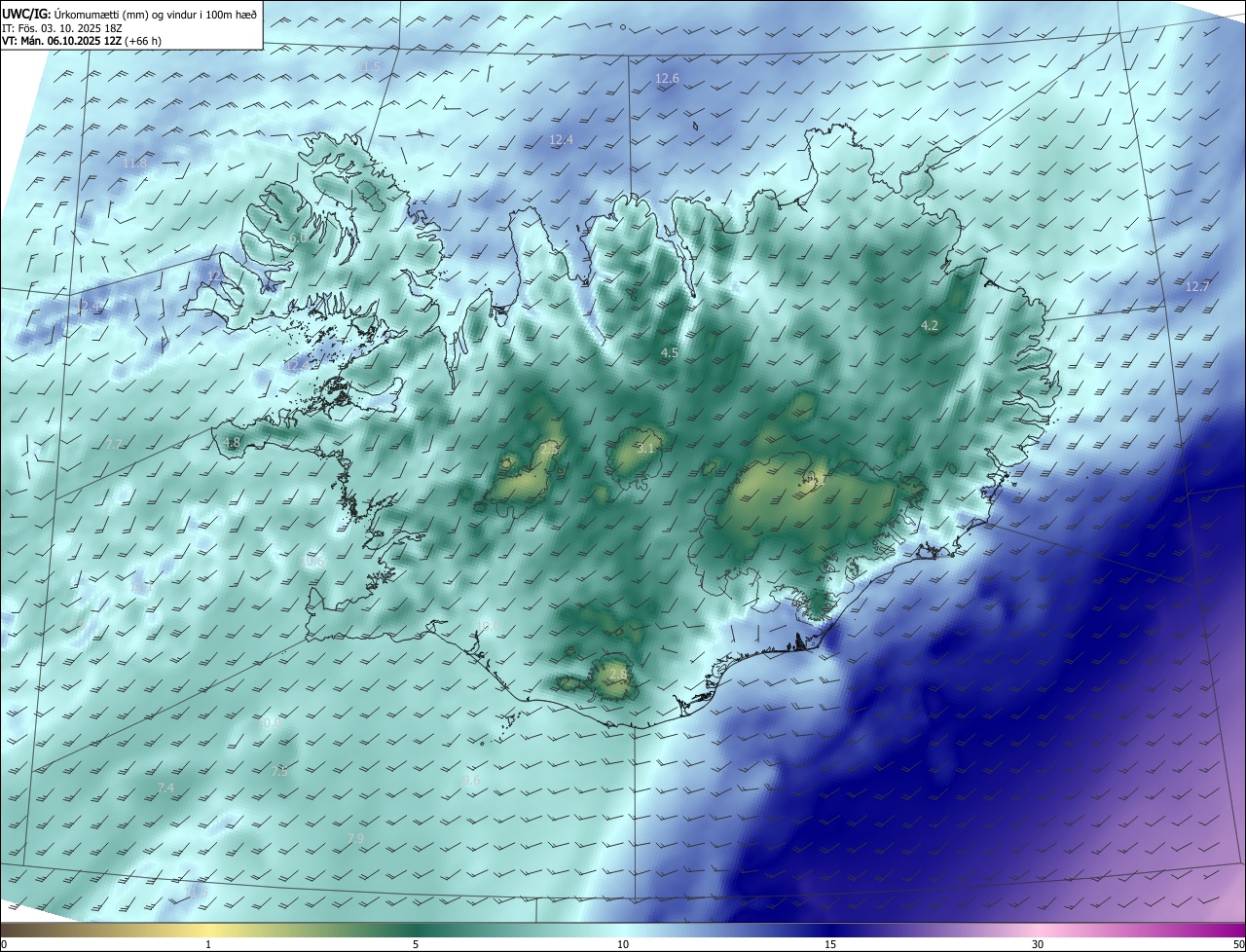
Task: Click the 2.5 value over Langjökull glacier
Action: pyautogui.click(x=549, y=449)
